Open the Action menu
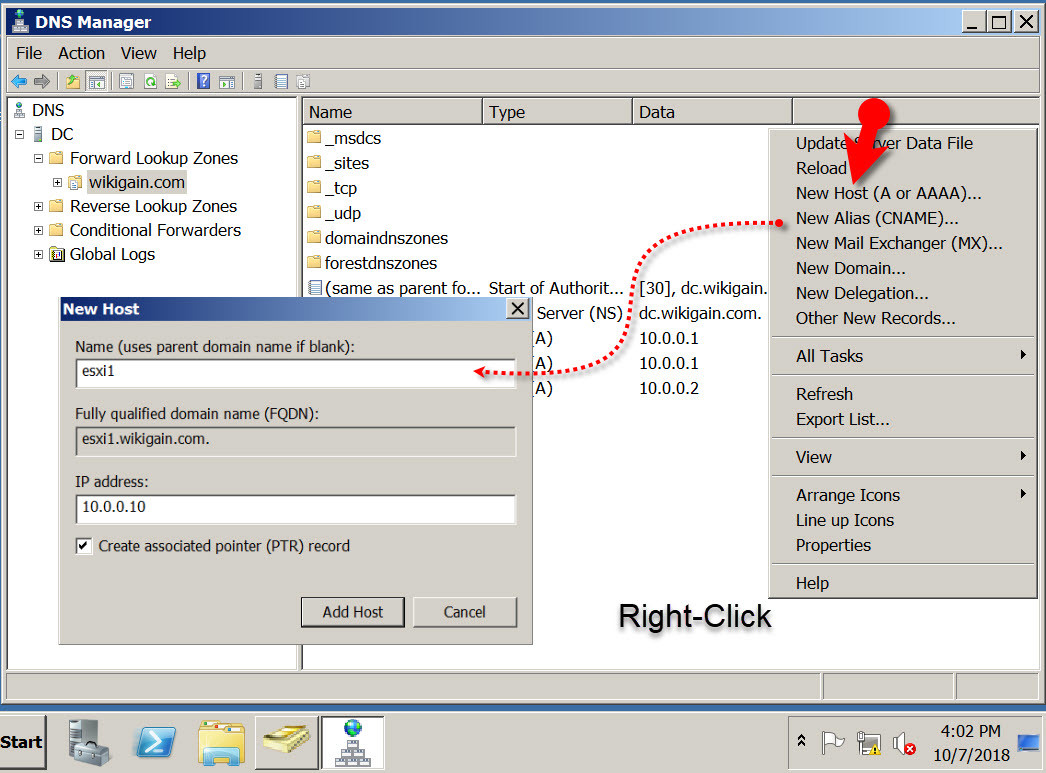The image size is (1046, 773). [81, 53]
